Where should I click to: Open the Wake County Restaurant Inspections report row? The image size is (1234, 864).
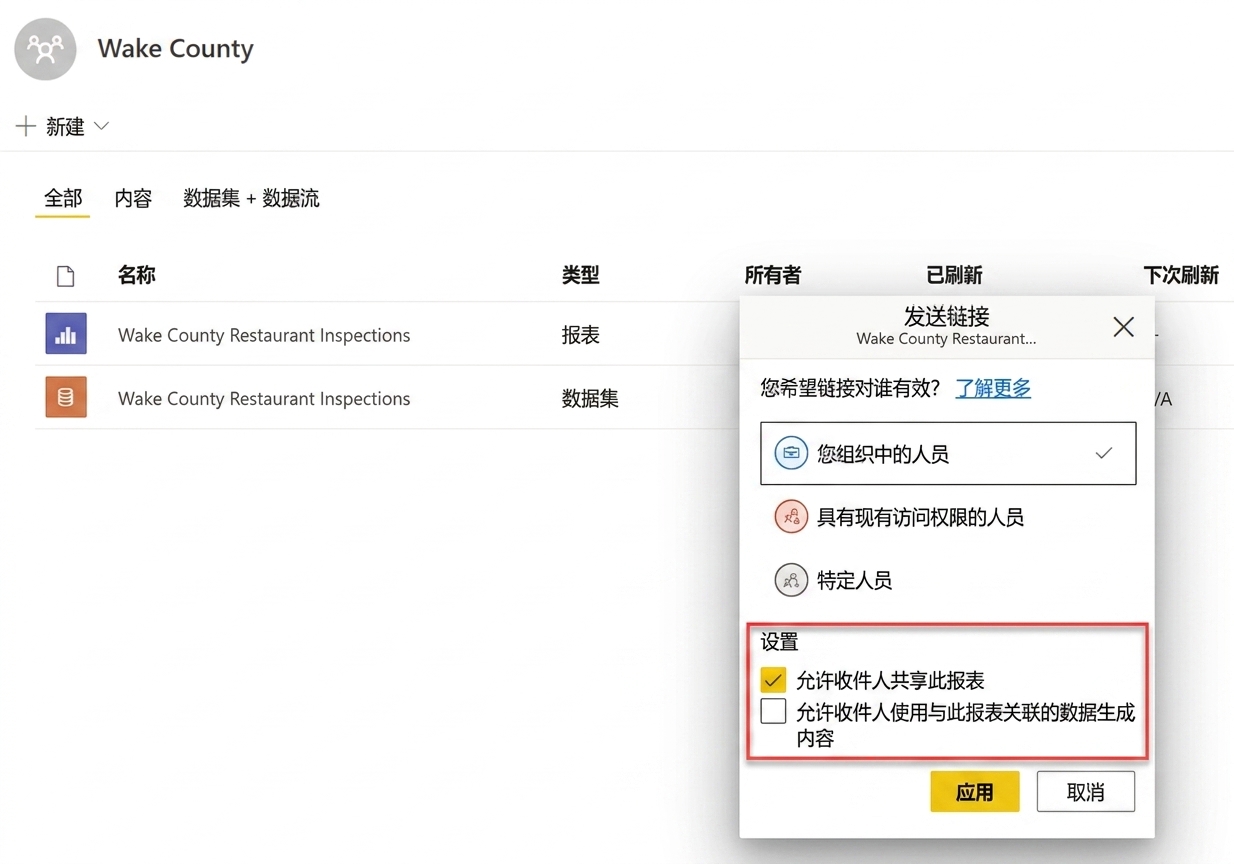coord(264,335)
